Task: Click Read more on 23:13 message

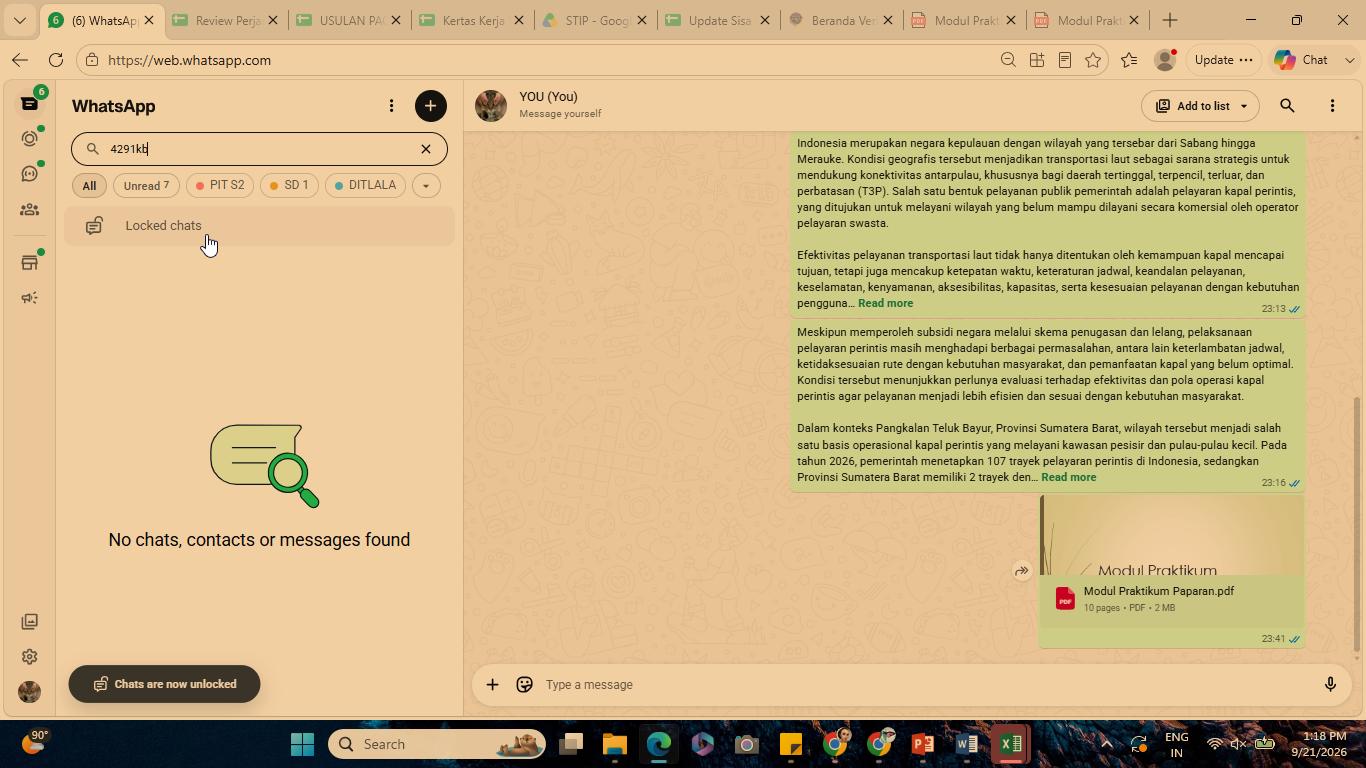Action: click(x=885, y=303)
